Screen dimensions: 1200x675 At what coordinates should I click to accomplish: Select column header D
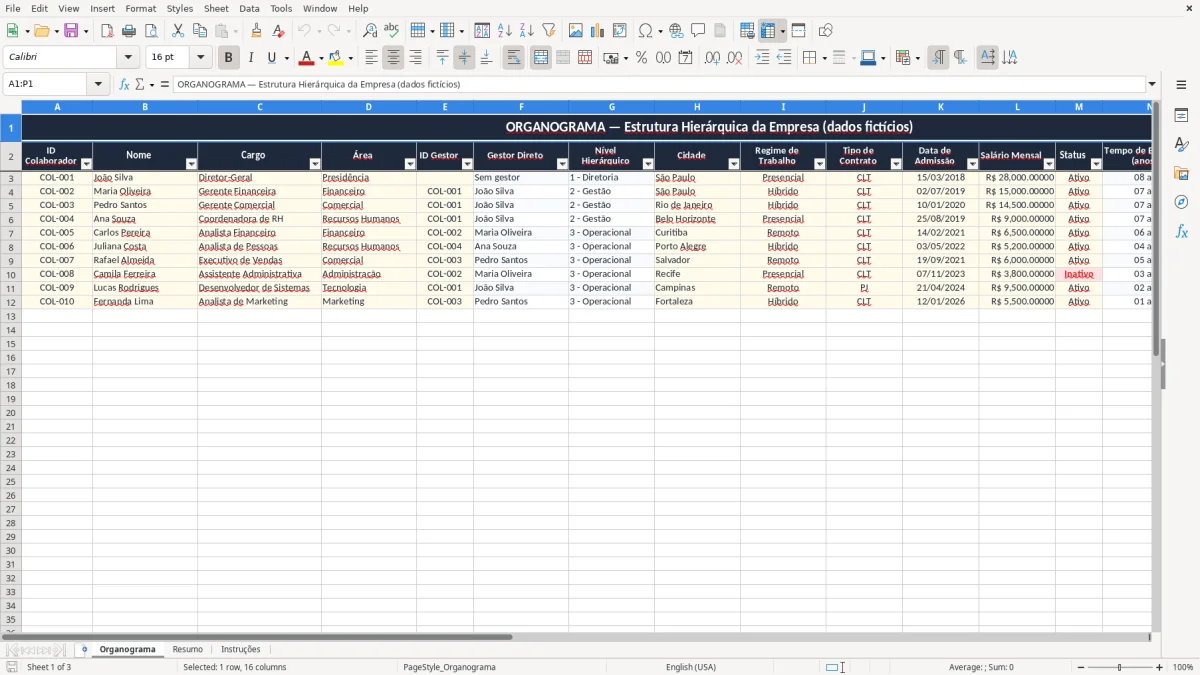(x=368, y=106)
